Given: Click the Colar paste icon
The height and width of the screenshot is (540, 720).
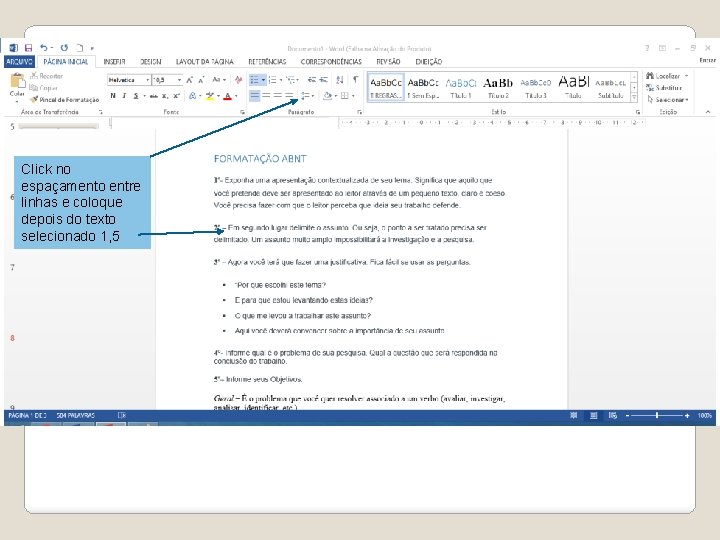Looking at the screenshot, I should click(17, 81).
